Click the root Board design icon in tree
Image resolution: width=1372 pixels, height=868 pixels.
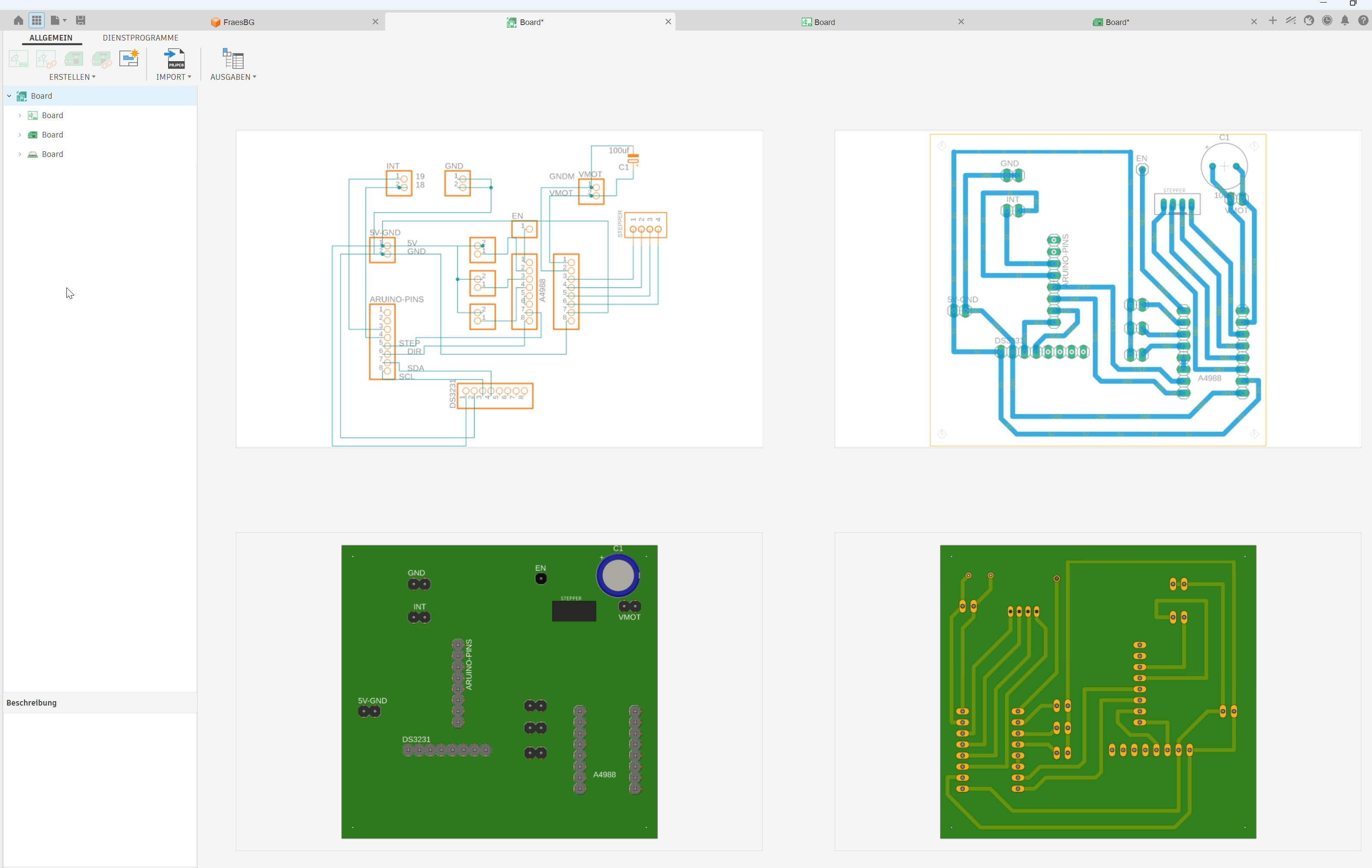(x=22, y=96)
